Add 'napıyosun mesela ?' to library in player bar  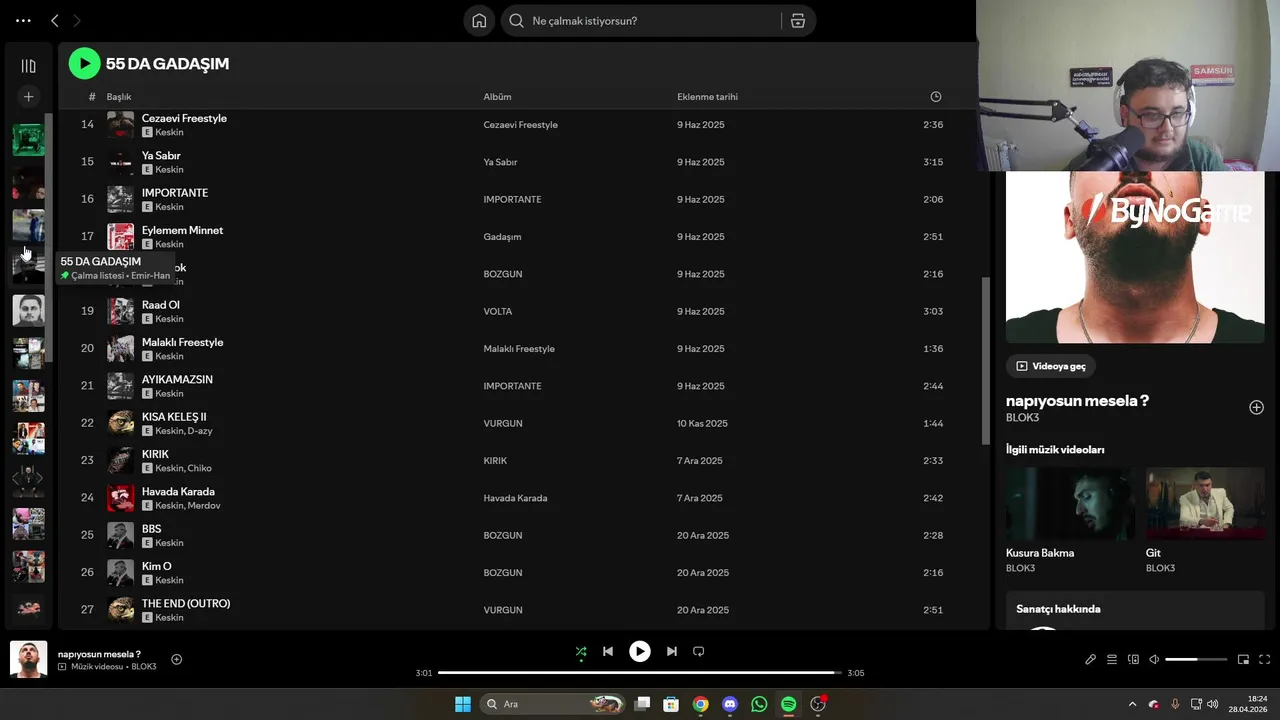tap(177, 659)
